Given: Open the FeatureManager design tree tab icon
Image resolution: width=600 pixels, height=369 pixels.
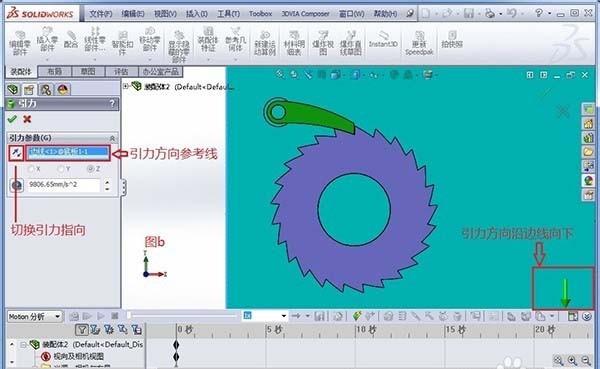Looking at the screenshot, I should click(13, 90).
